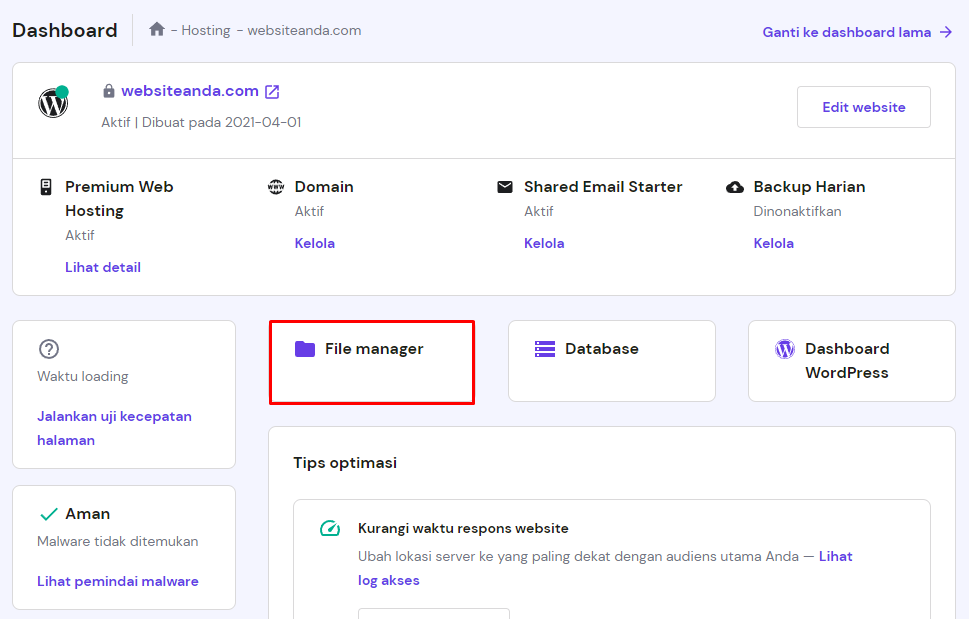Click the green status dot on the site avatar

67,89
